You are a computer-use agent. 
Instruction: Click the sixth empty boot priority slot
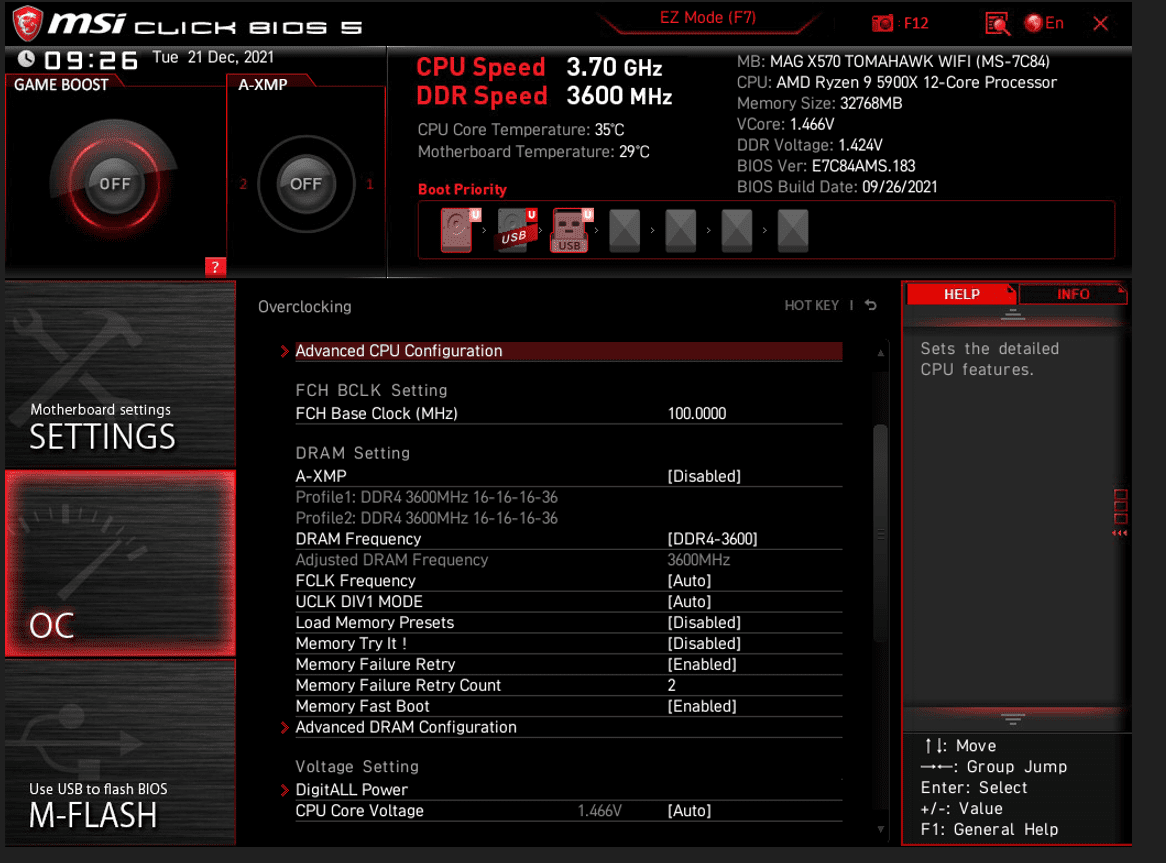(x=736, y=230)
